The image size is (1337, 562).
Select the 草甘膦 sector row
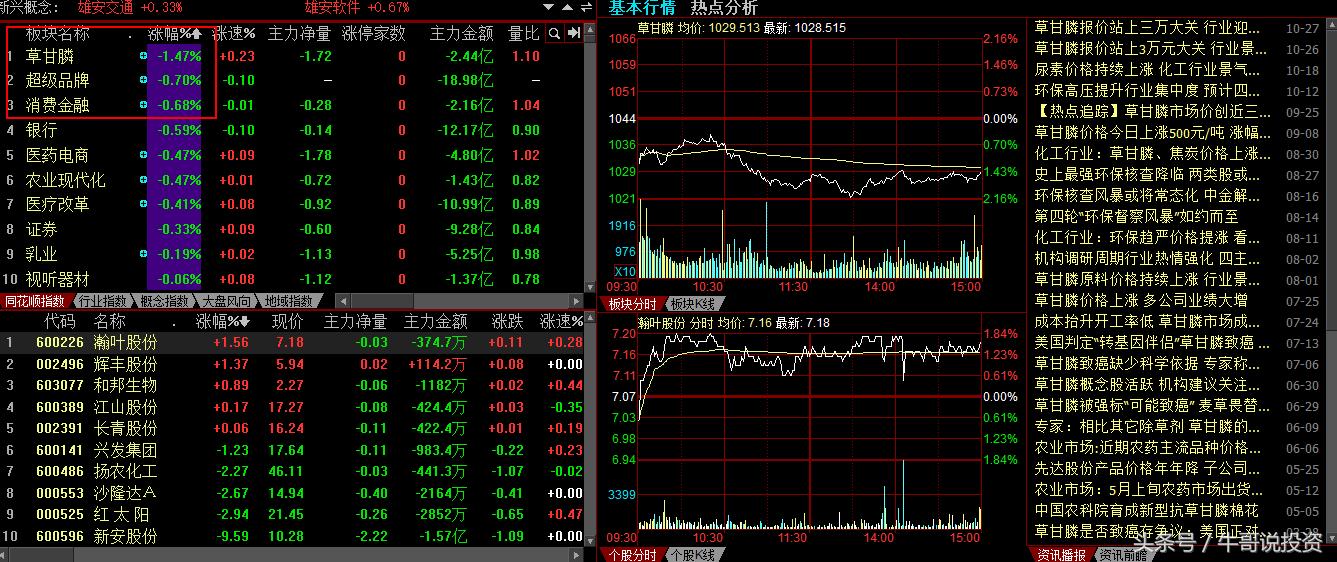tap(292, 56)
